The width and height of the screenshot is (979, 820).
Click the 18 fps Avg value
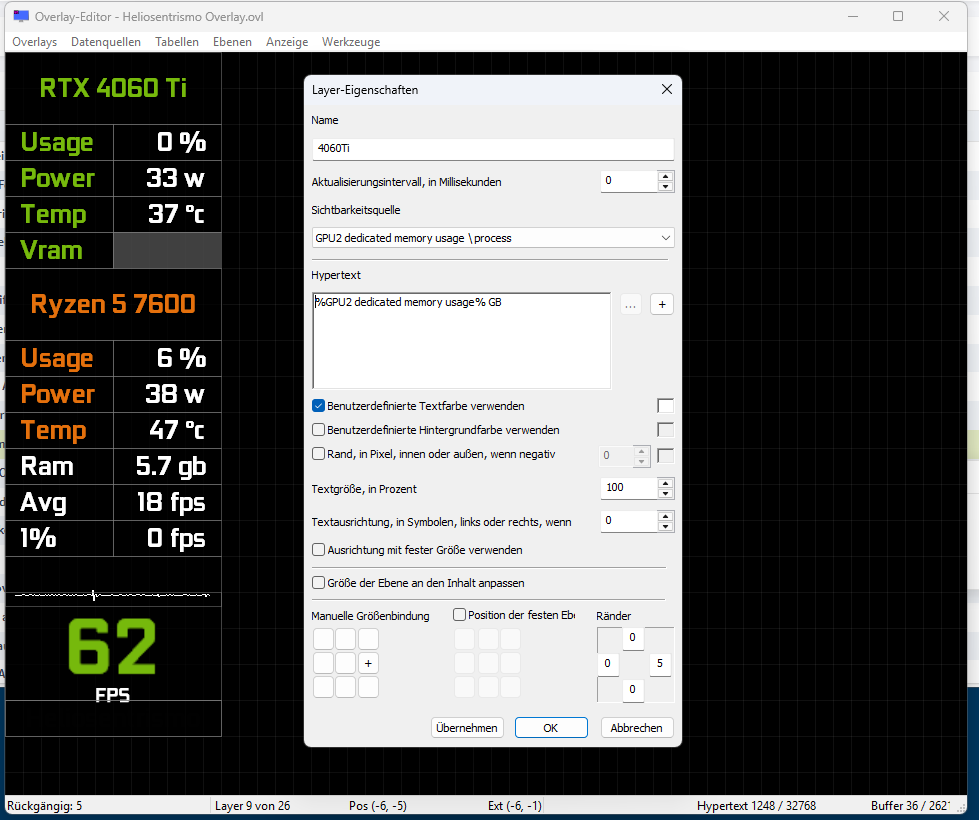[170, 503]
